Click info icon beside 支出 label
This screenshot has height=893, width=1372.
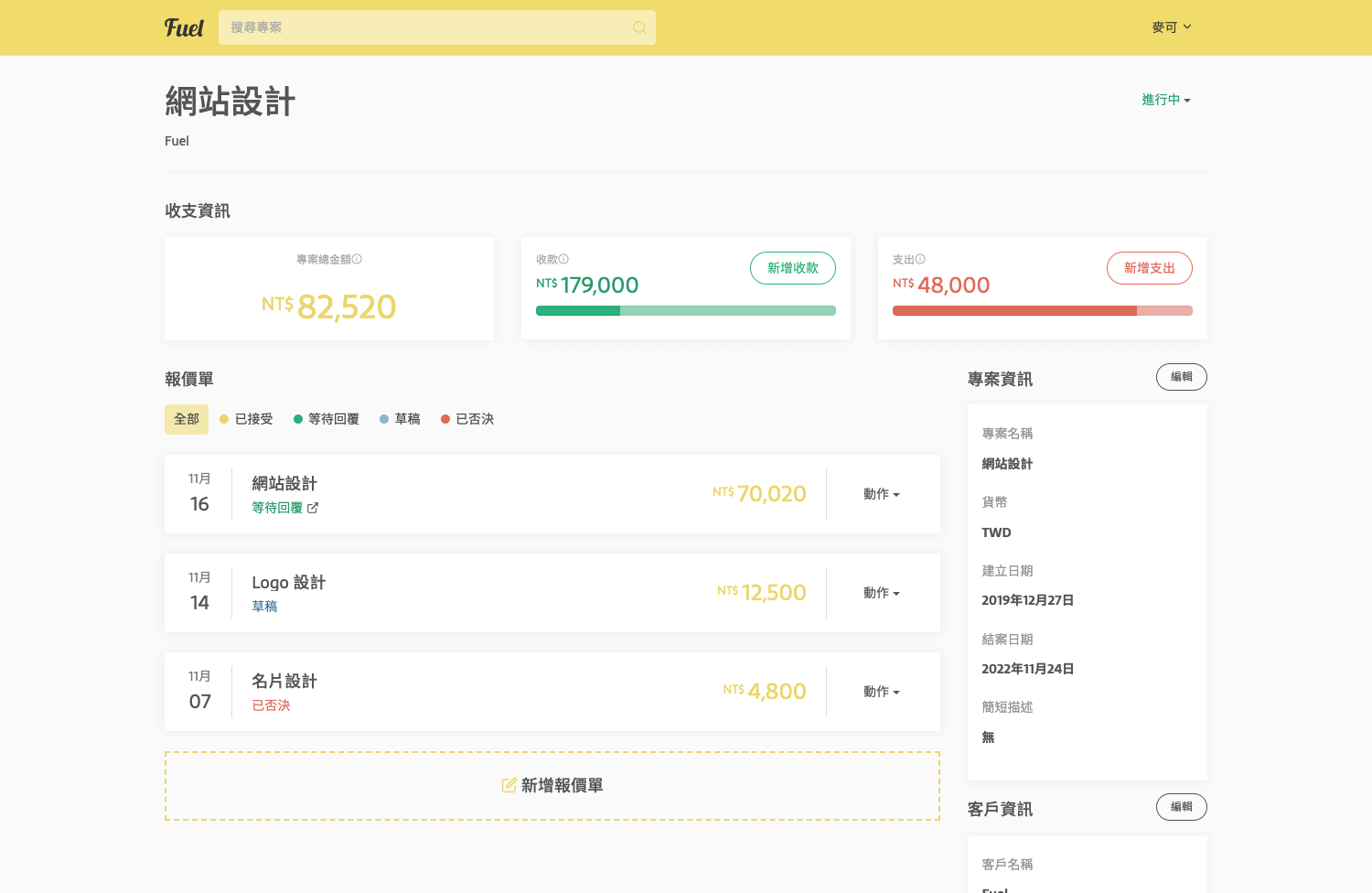[921, 259]
